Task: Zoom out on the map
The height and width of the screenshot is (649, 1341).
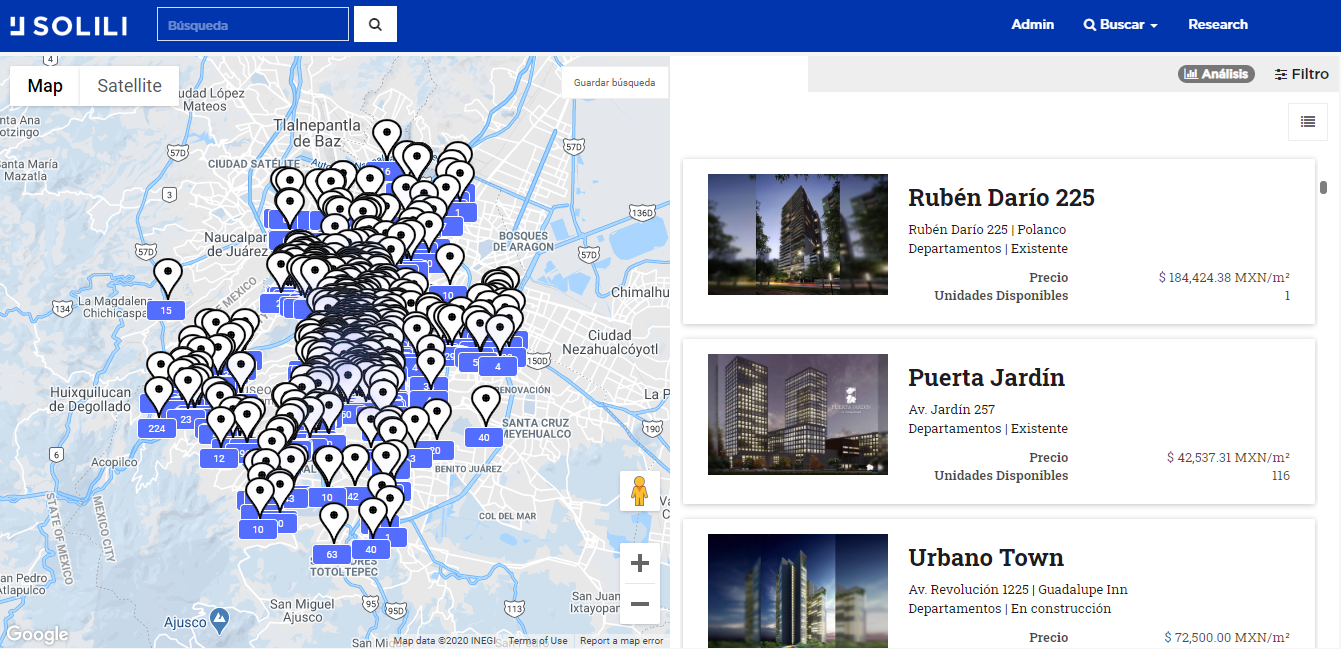Action: tap(640, 604)
